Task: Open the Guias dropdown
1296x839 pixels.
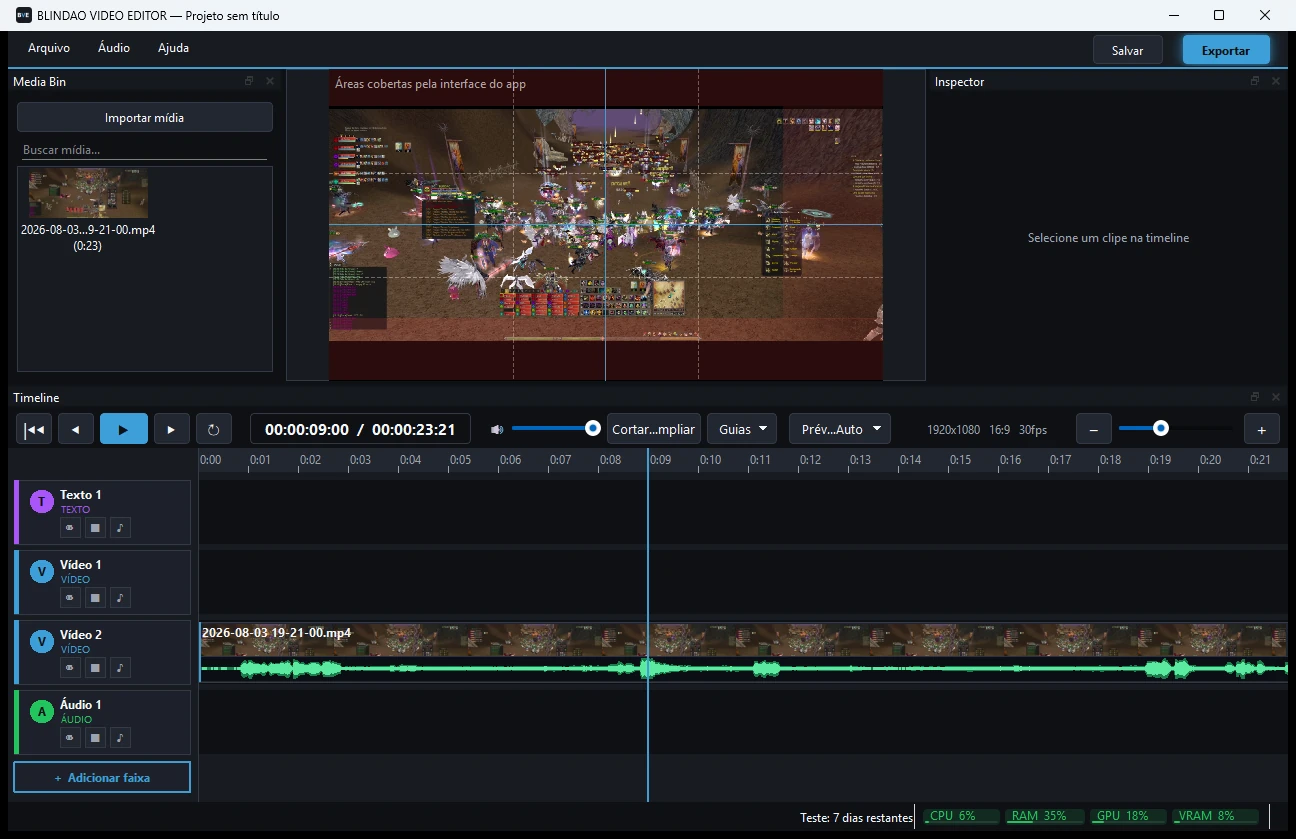Action: pos(742,429)
